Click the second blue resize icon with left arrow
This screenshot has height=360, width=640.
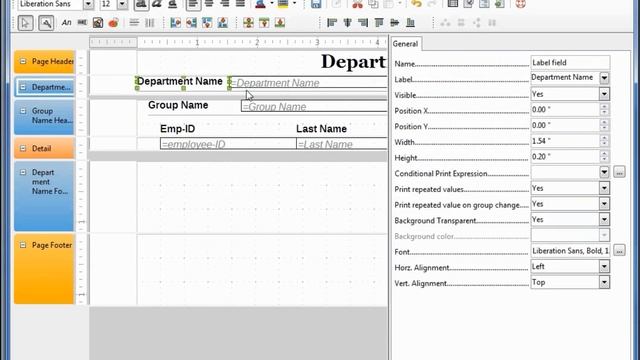(191, 23)
